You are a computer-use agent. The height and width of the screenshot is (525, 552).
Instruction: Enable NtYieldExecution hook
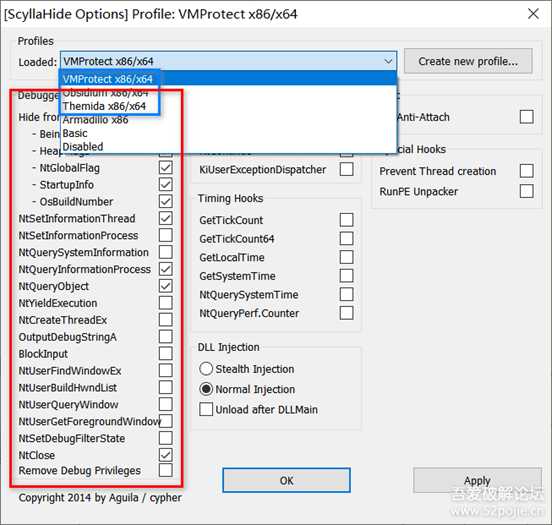[165, 303]
